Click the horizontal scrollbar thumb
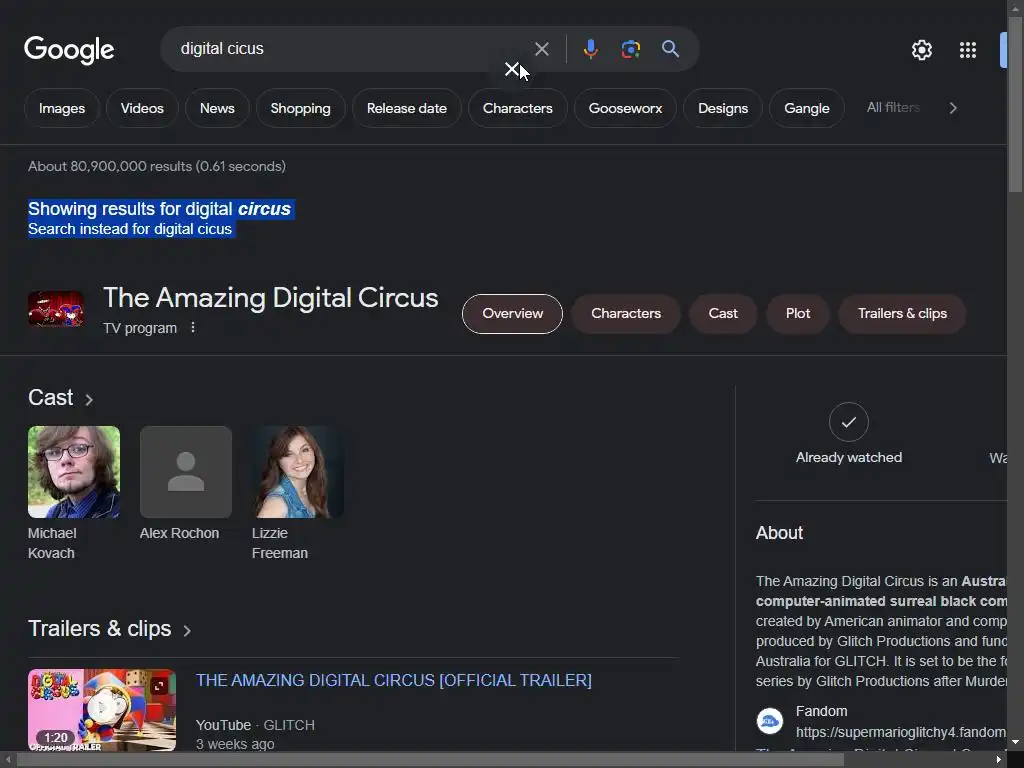This screenshot has height=768, width=1024. coord(430,760)
